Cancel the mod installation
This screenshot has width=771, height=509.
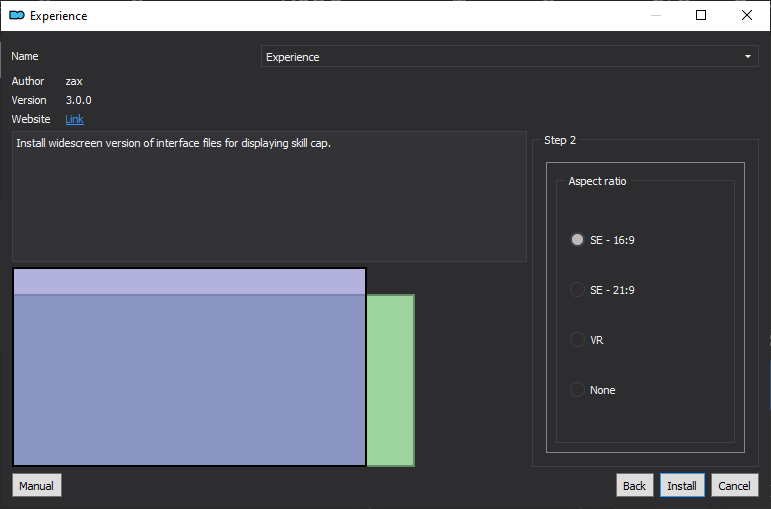pyautogui.click(x=734, y=486)
